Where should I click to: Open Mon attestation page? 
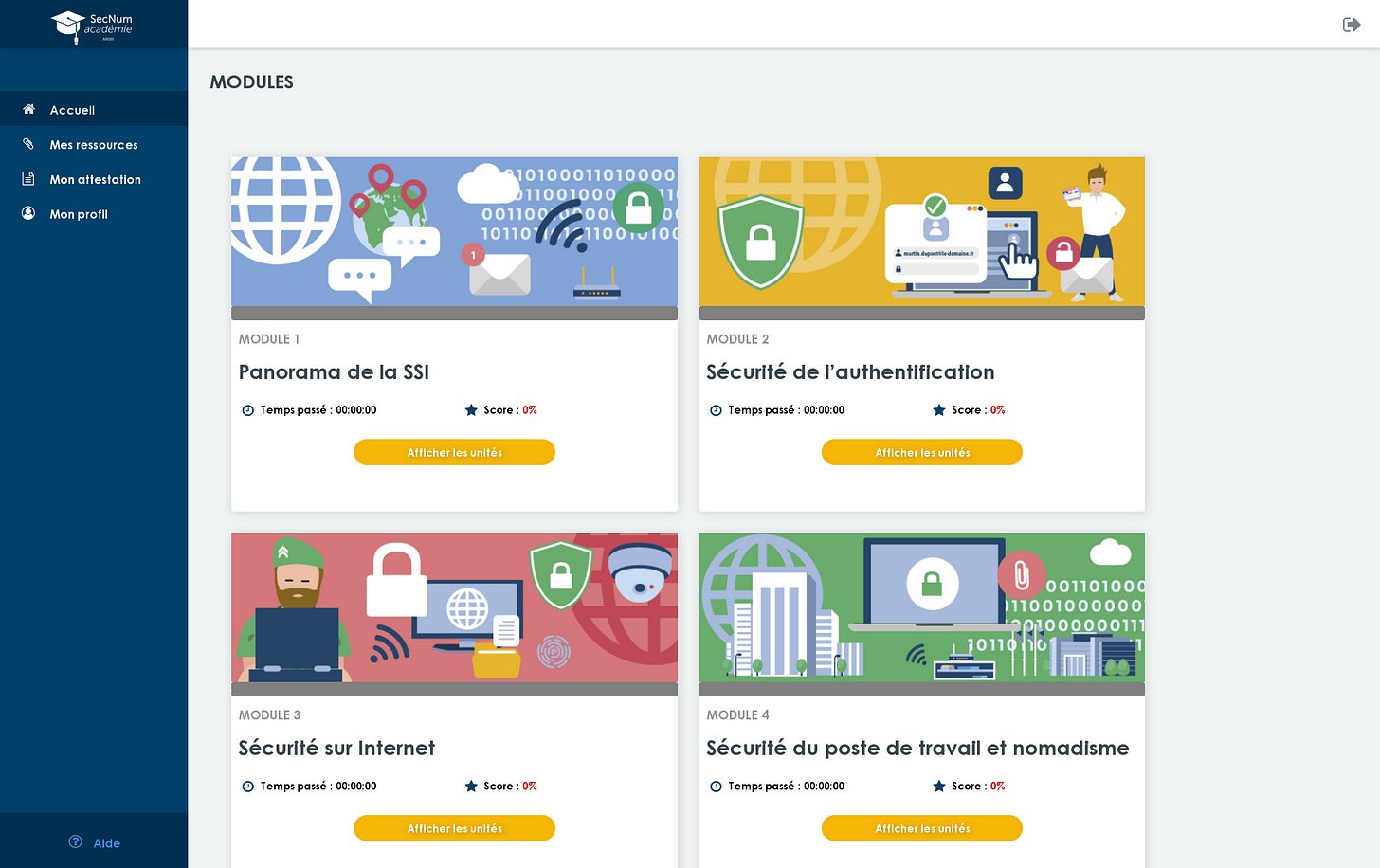click(x=95, y=180)
